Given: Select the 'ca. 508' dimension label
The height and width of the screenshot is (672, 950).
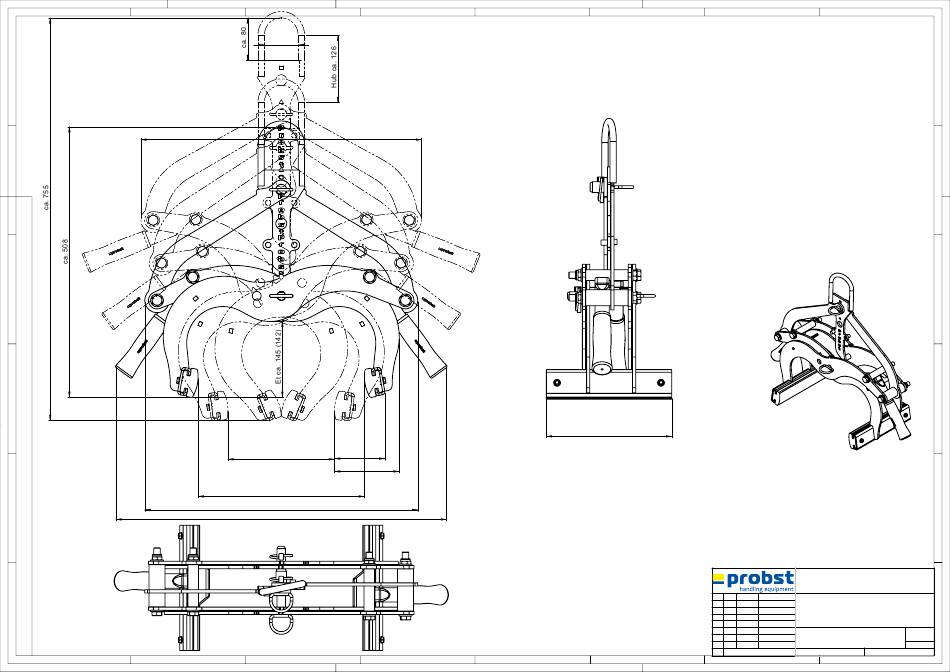Looking at the screenshot, I should pos(66,250).
